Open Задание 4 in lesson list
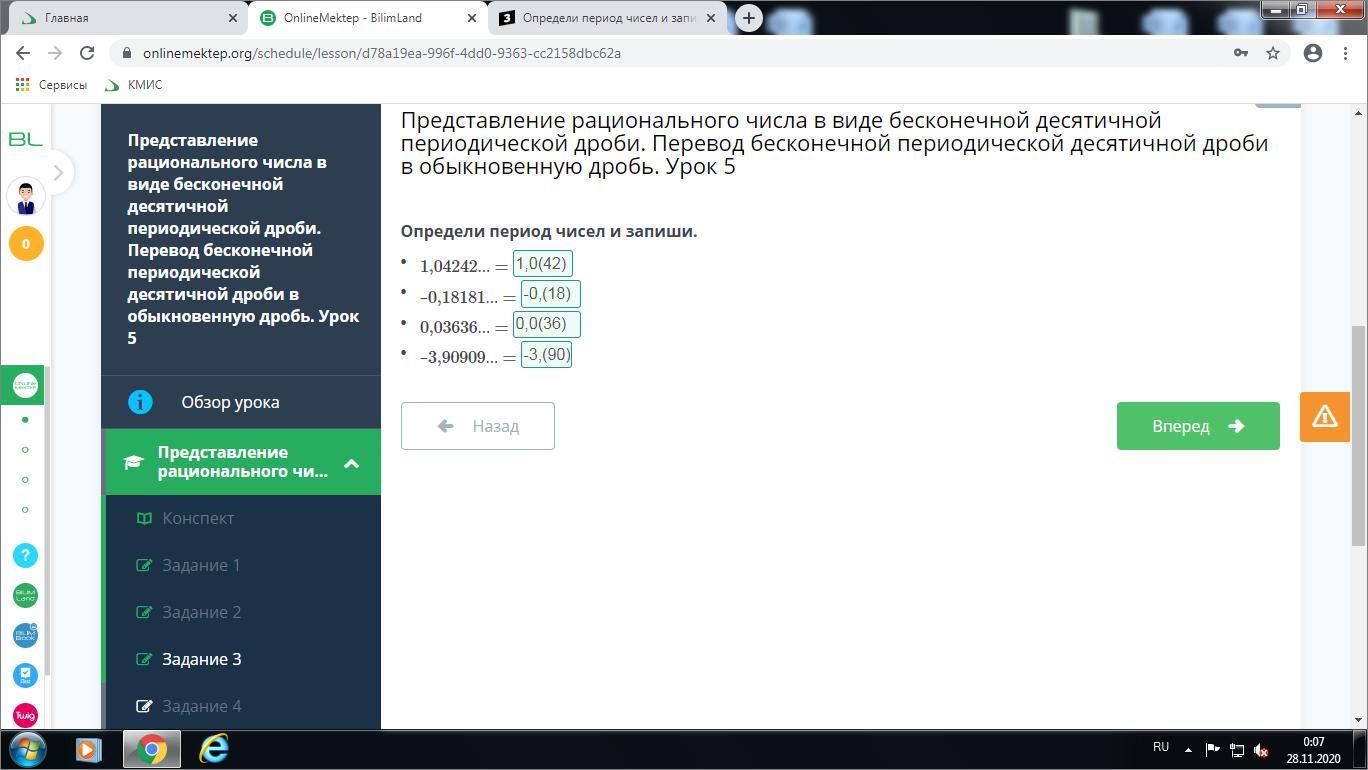The image size is (1368, 770). [201, 706]
